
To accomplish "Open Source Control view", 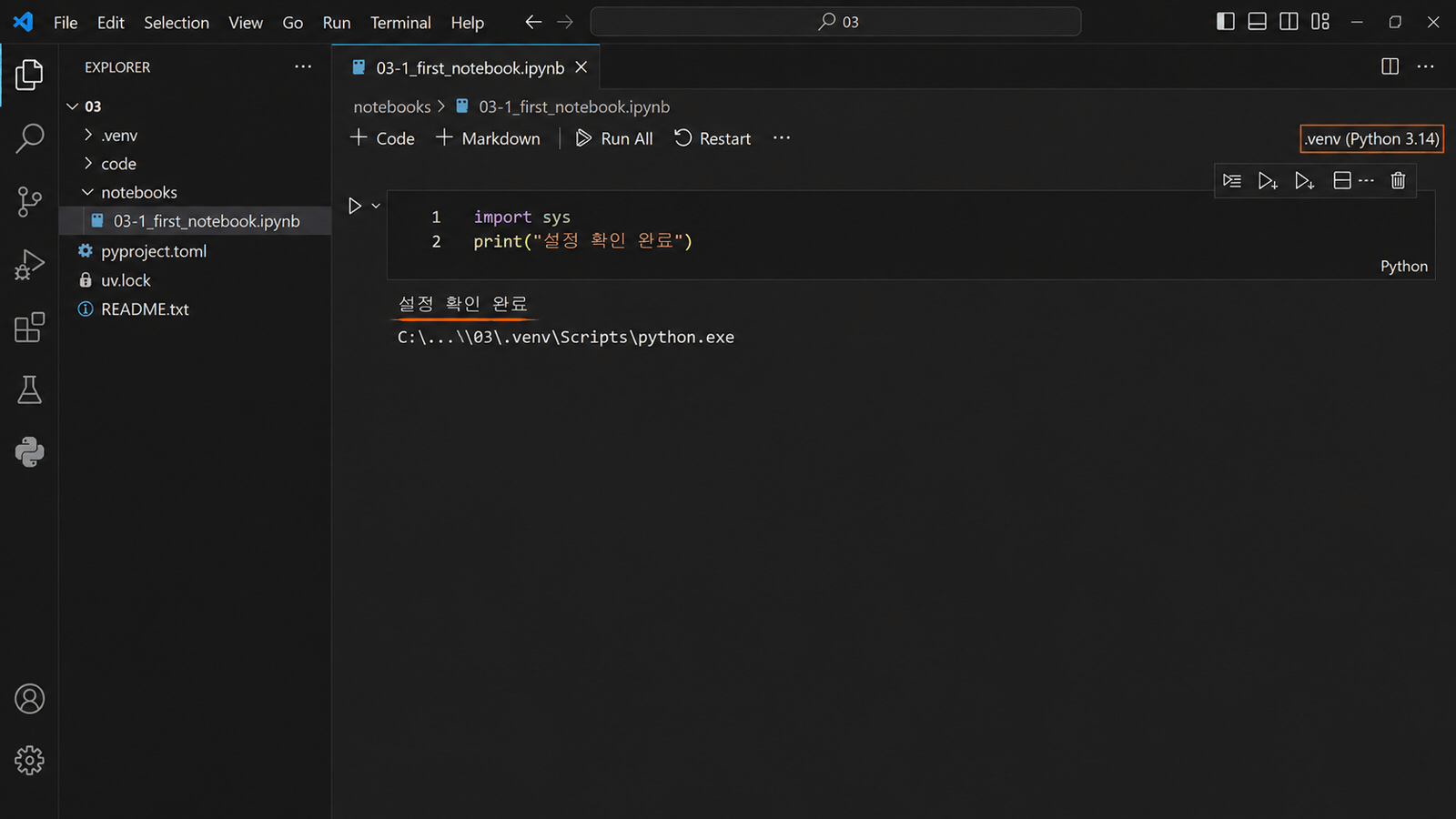I will coord(29,201).
